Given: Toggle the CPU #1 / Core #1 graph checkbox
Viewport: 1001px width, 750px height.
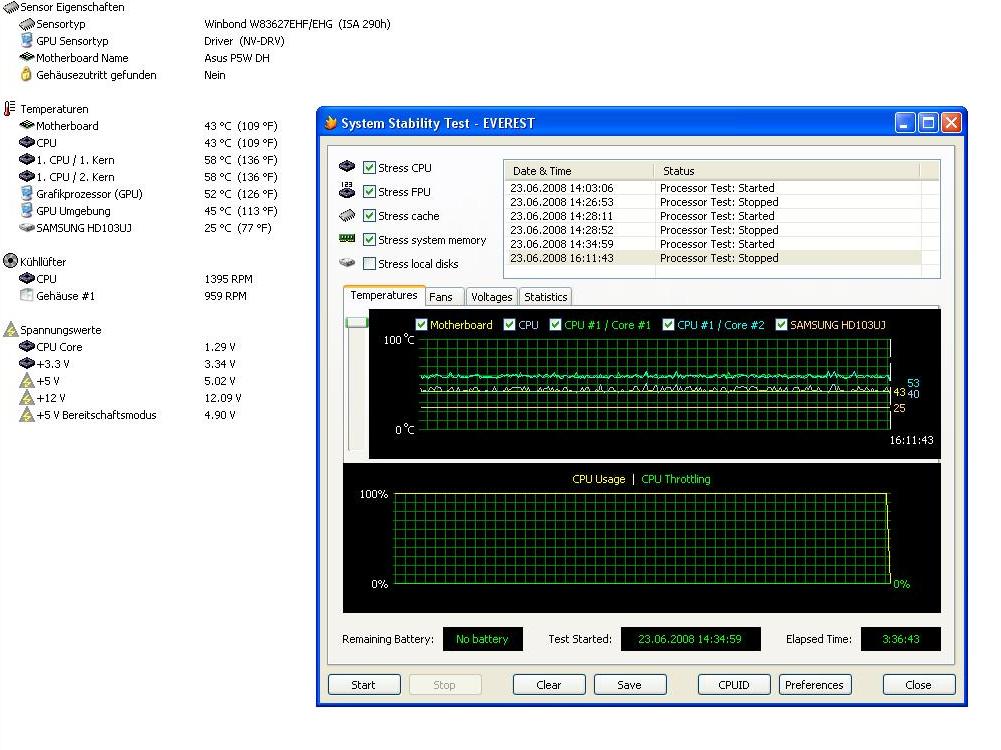Looking at the screenshot, I should [555, 325].
